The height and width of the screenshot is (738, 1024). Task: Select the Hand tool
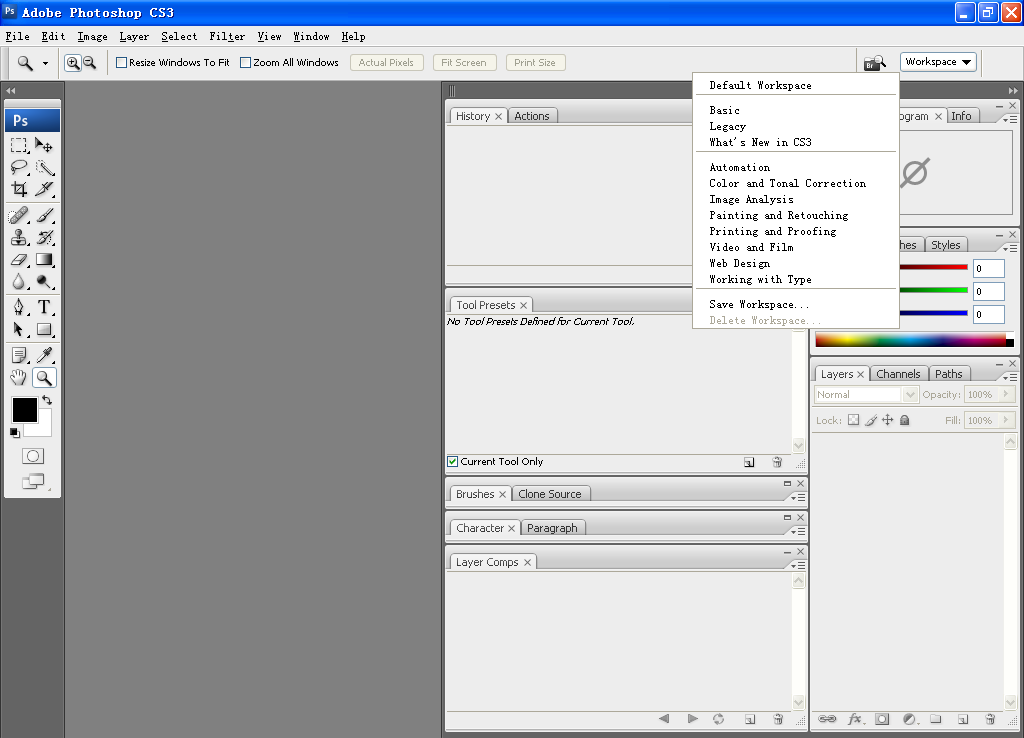19,377
